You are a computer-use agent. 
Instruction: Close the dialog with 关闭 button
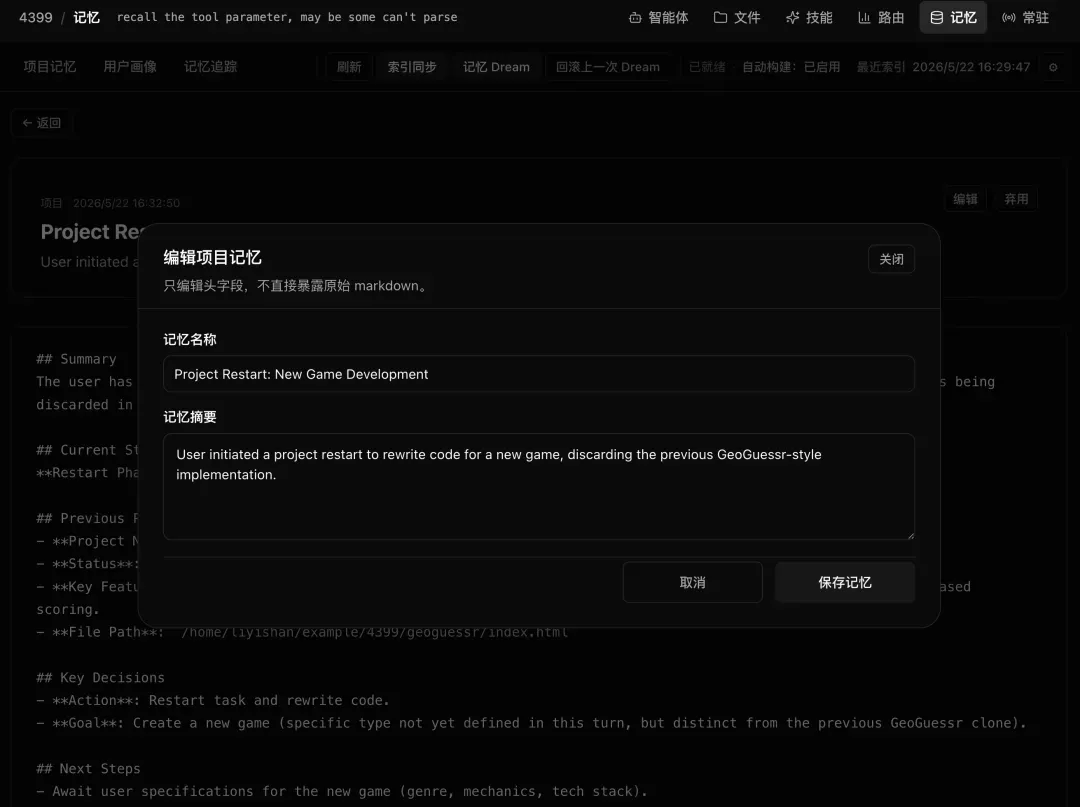click(891, 259)
